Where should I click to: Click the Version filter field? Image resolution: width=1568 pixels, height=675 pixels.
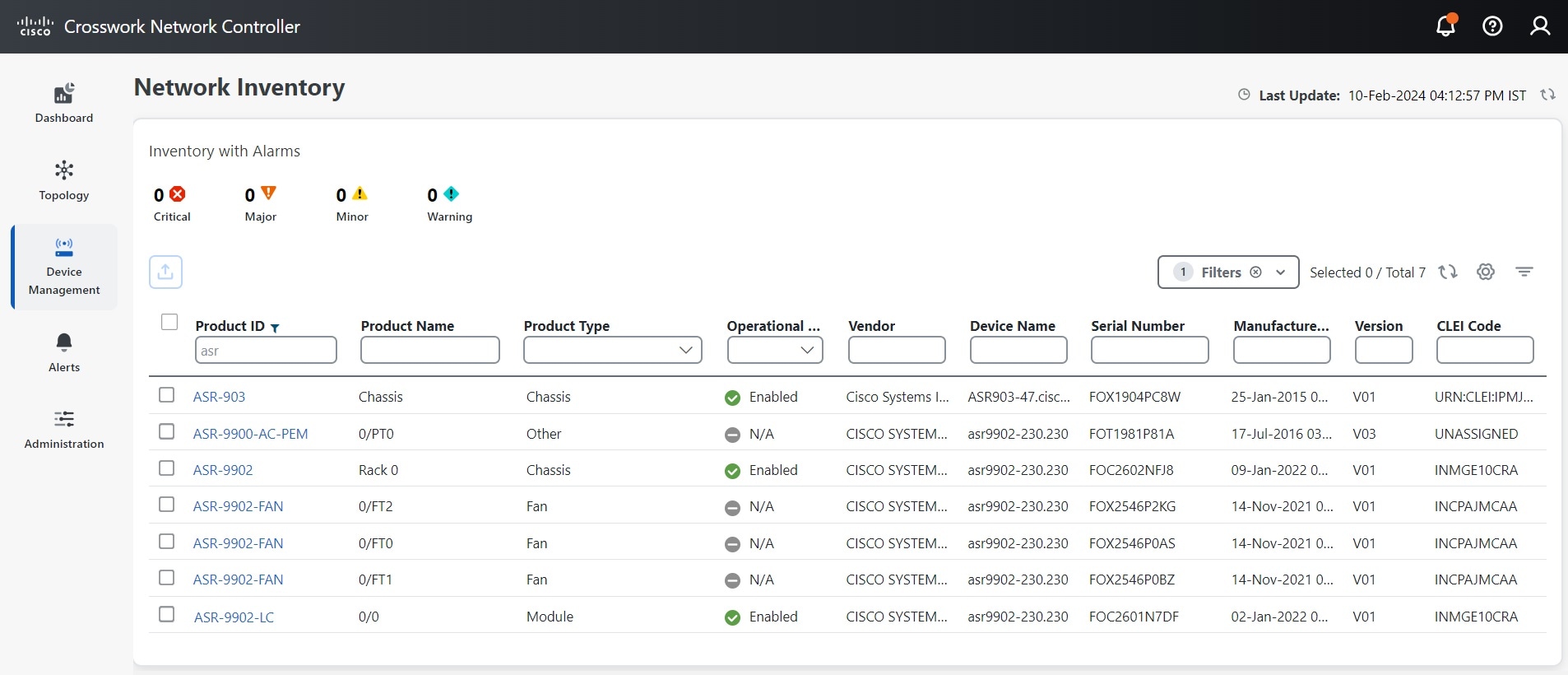click(x=1384, y=350)
